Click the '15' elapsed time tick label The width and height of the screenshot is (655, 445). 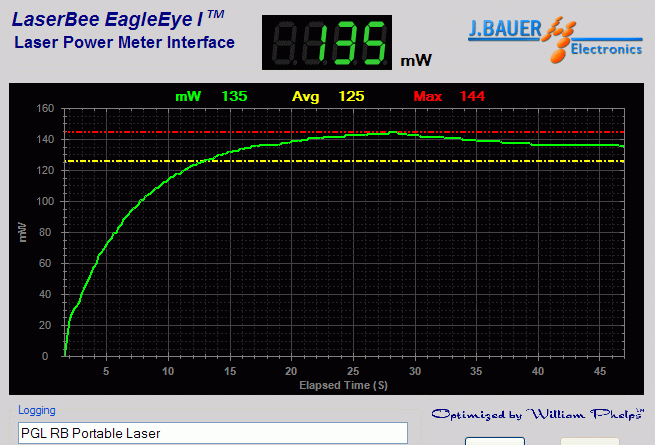(230, 371)
